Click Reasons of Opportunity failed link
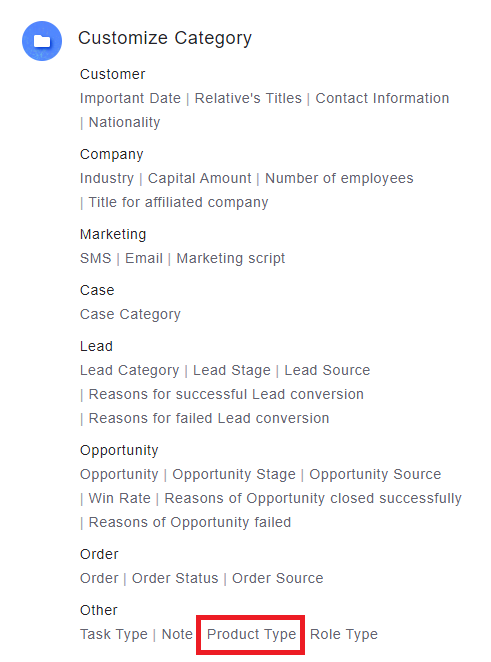Viewport: 491px width, 662px height. [x=190, y=523]
